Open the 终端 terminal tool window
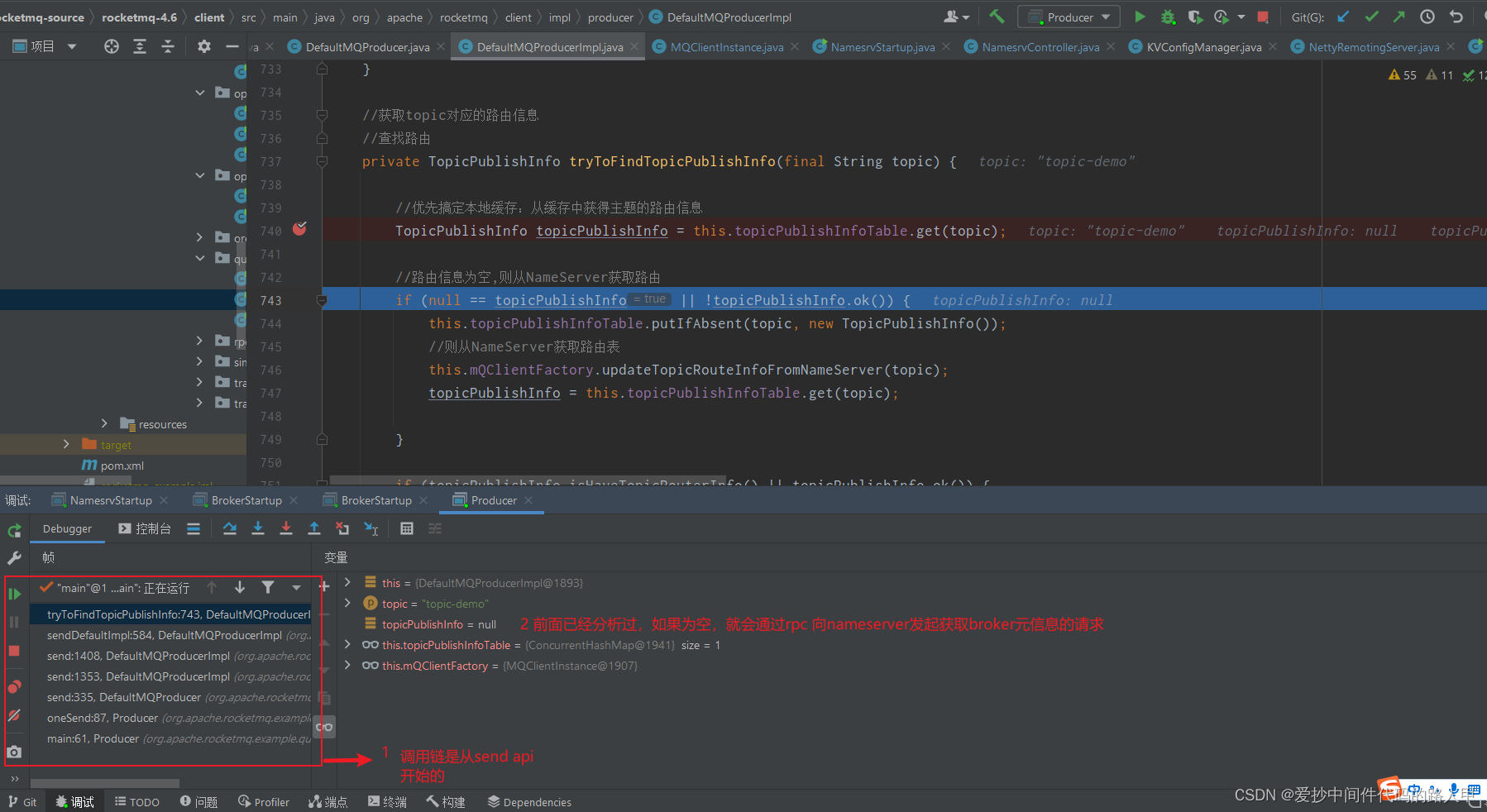The width and height of the screenshot is (1487, 812). [x=387, y=802]
